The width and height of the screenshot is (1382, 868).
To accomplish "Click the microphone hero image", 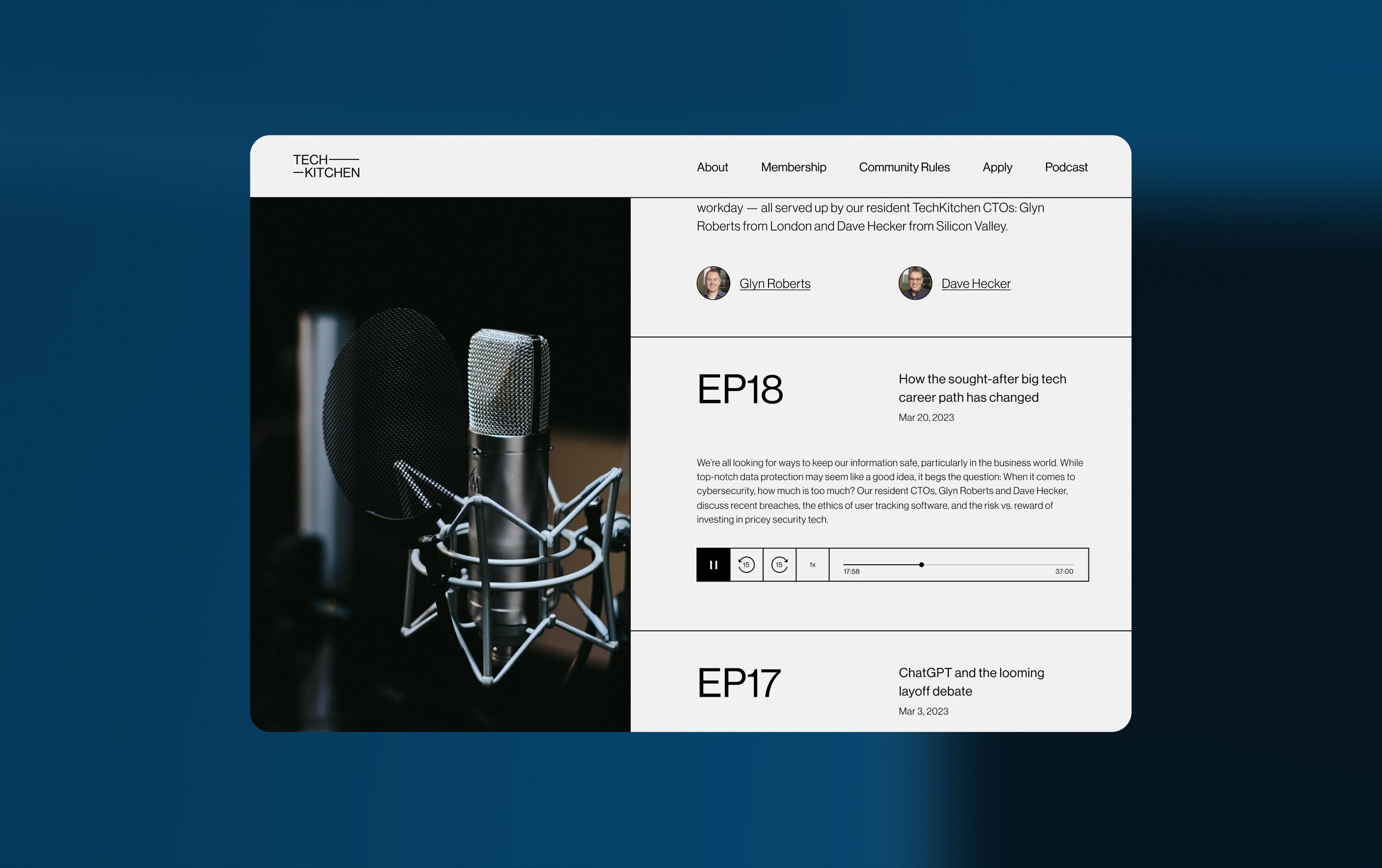I will [440, 464].
